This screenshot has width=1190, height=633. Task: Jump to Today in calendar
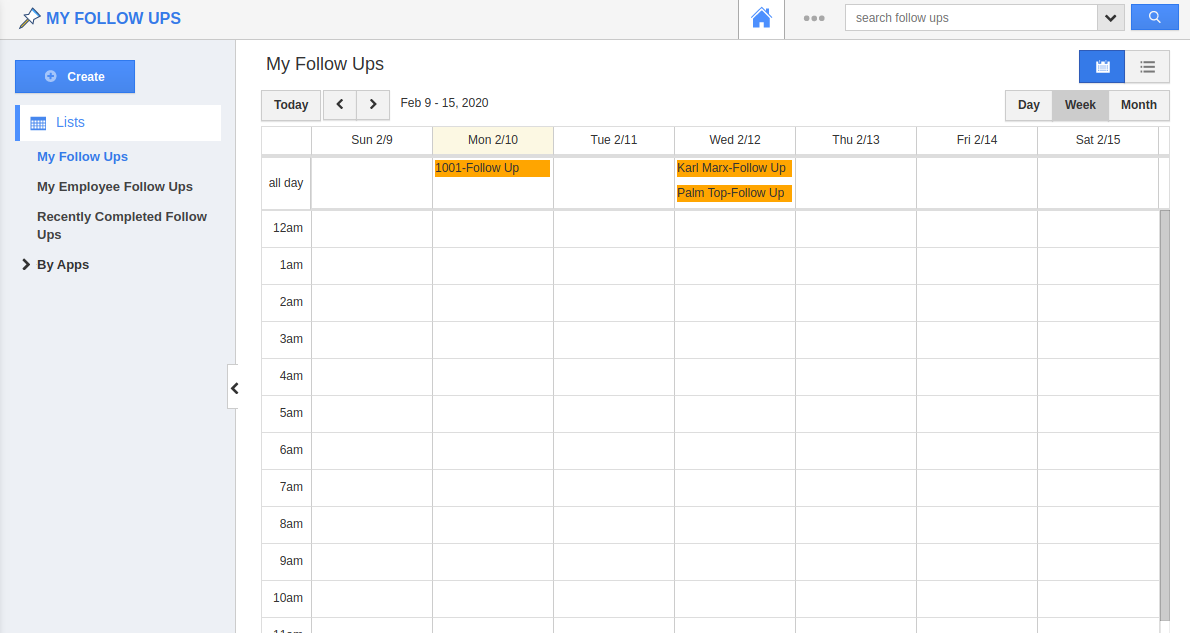point(291,105)
